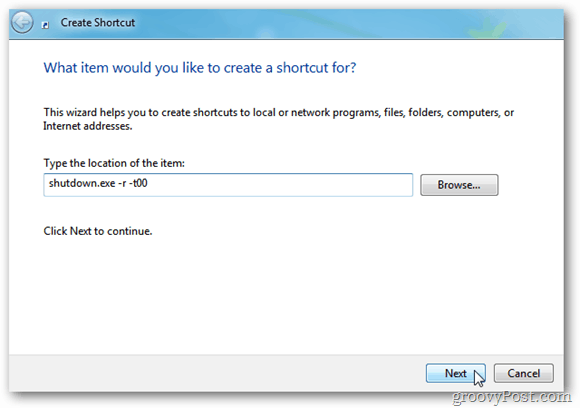This screenshot has height=408, width=580.
Task: Dismiss the wizard with the Cancel button
Action: pyautogui.click(x=523, y=373)
